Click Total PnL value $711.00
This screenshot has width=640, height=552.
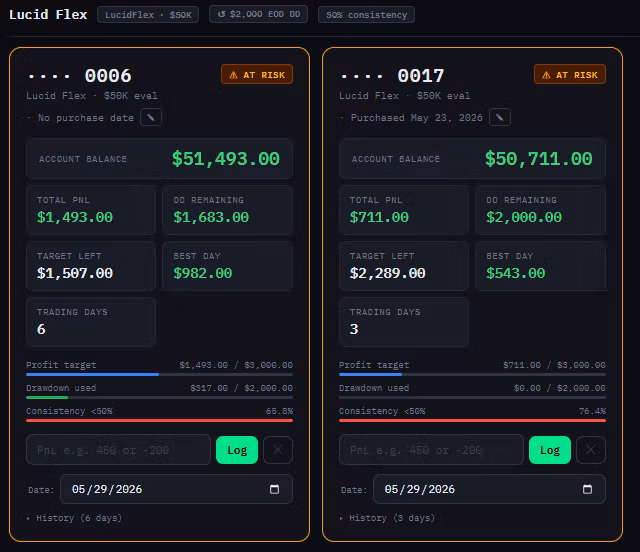(x=379, y=217)
